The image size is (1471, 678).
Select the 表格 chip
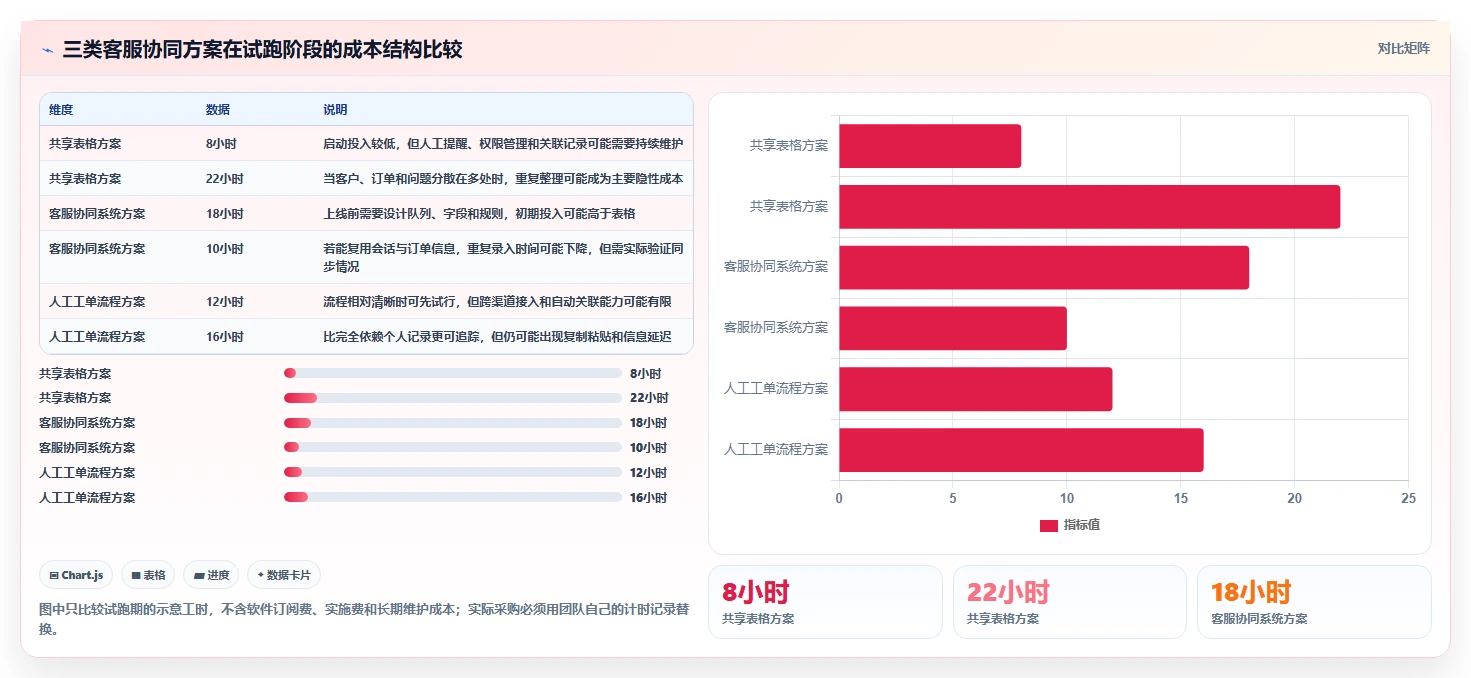pyautogui.click(x=148, y=575)
